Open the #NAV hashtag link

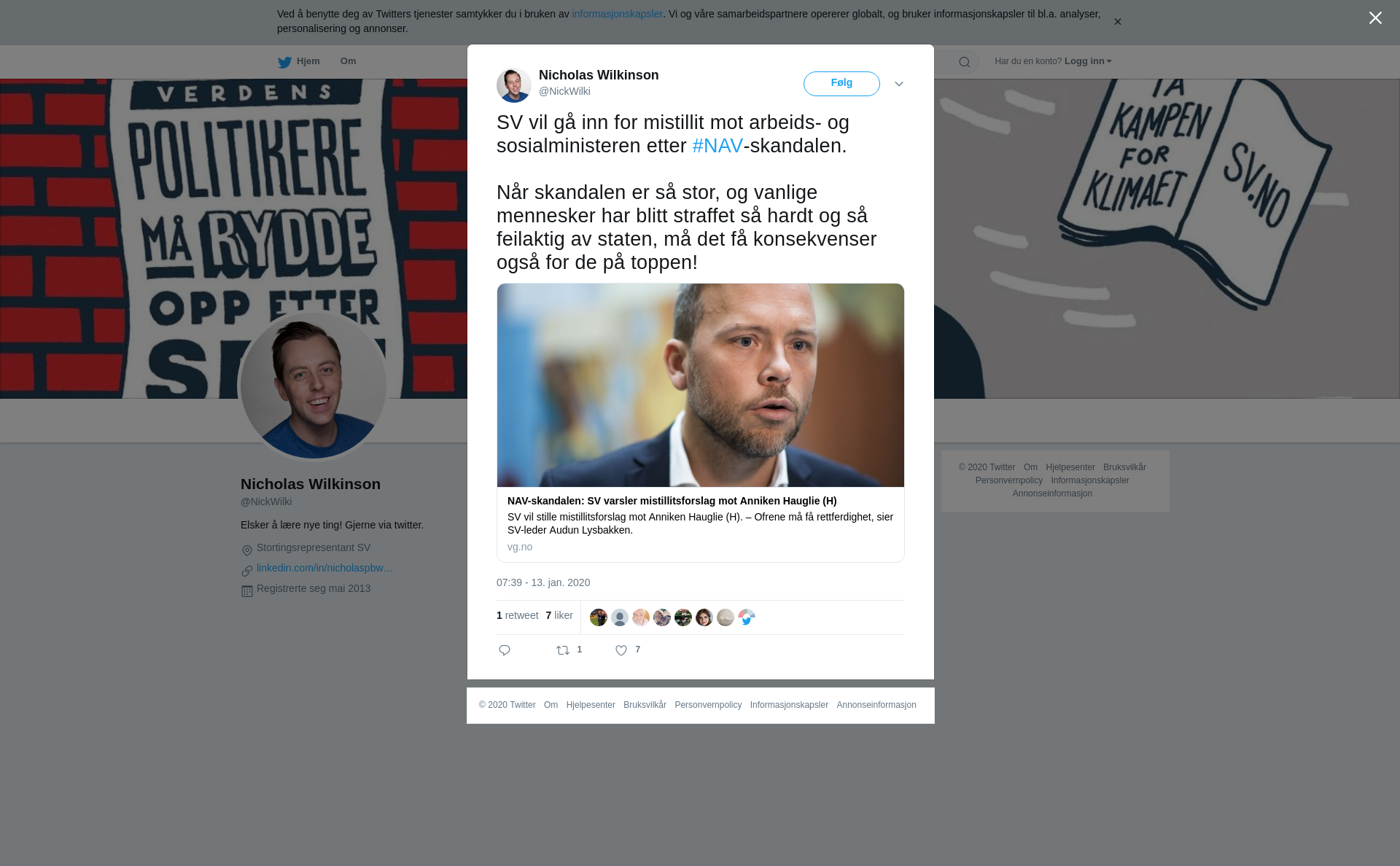click(717, 146)
